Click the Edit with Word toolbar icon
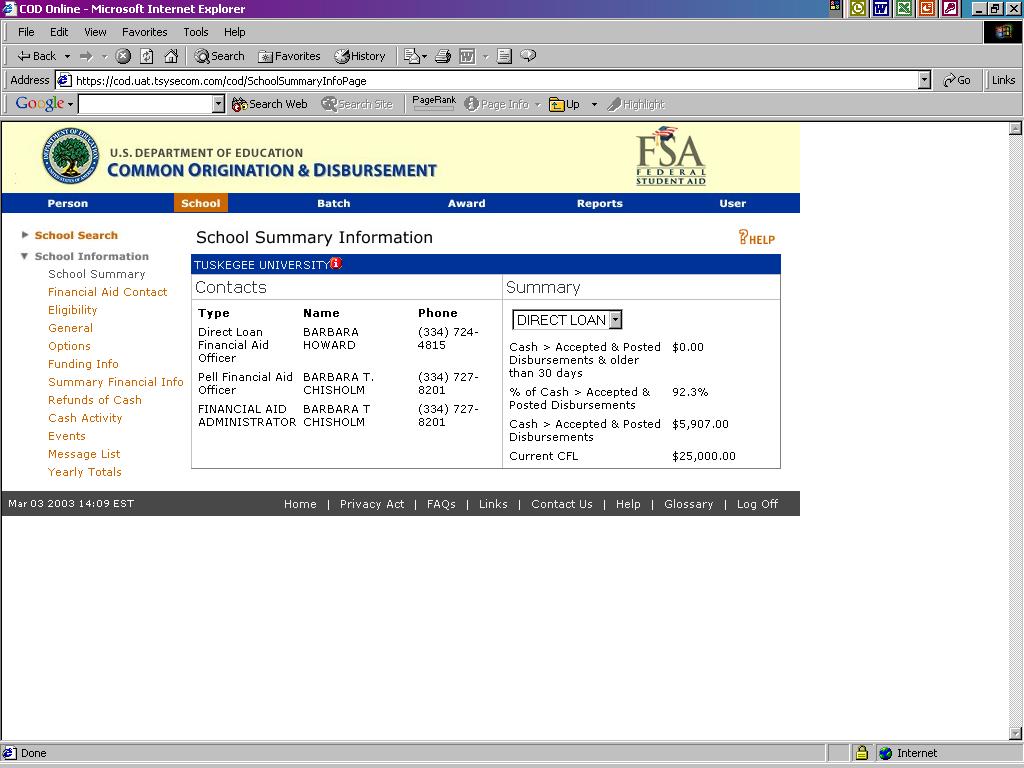1024x768 pixels. (x=468, y=56)
